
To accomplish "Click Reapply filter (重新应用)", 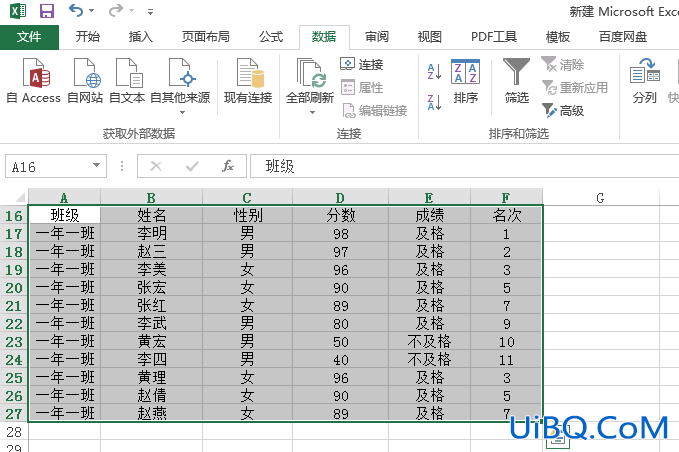I will (575, 87).
